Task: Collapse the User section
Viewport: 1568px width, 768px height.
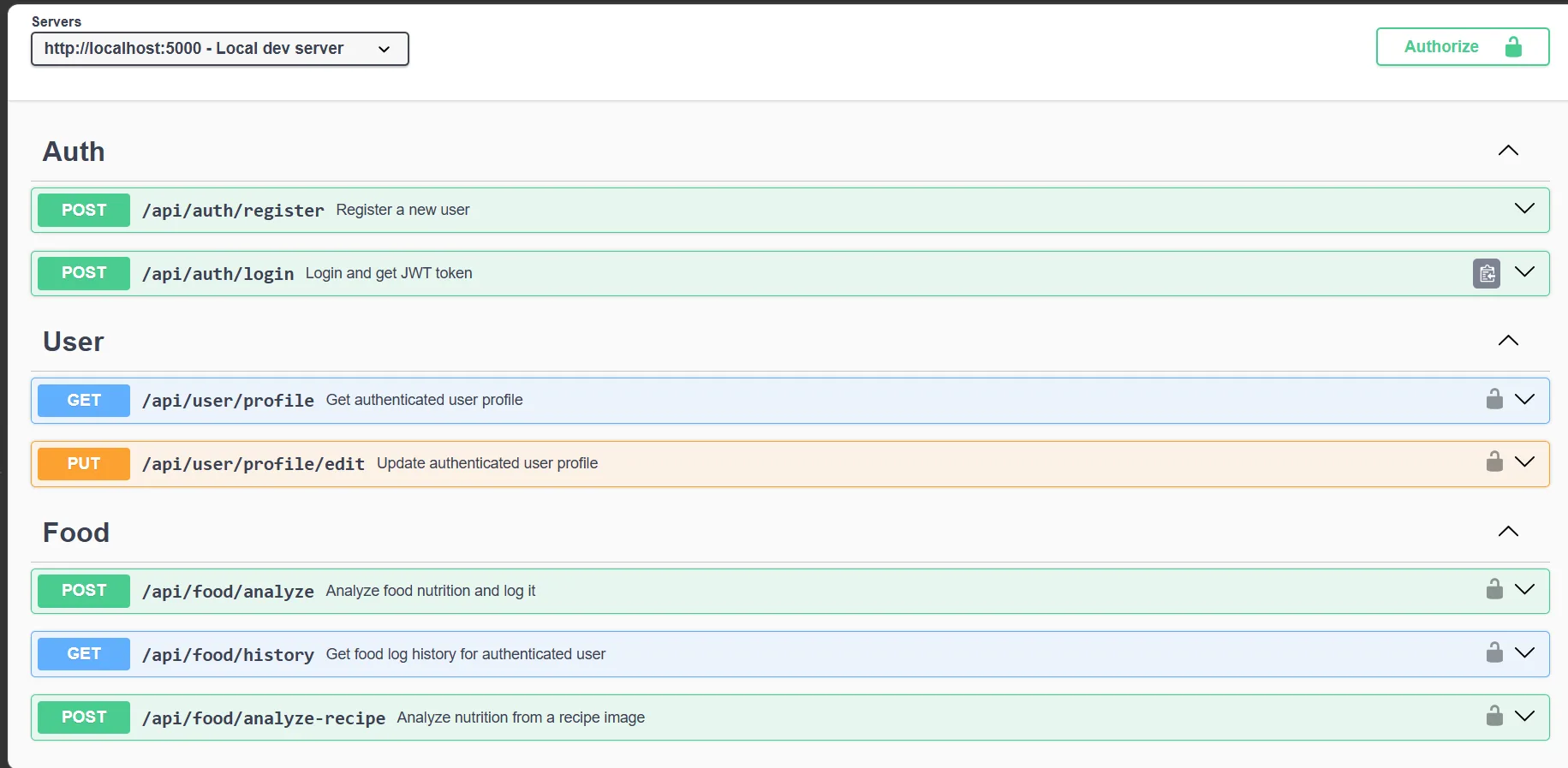Action: click(x=1508, y=341)
